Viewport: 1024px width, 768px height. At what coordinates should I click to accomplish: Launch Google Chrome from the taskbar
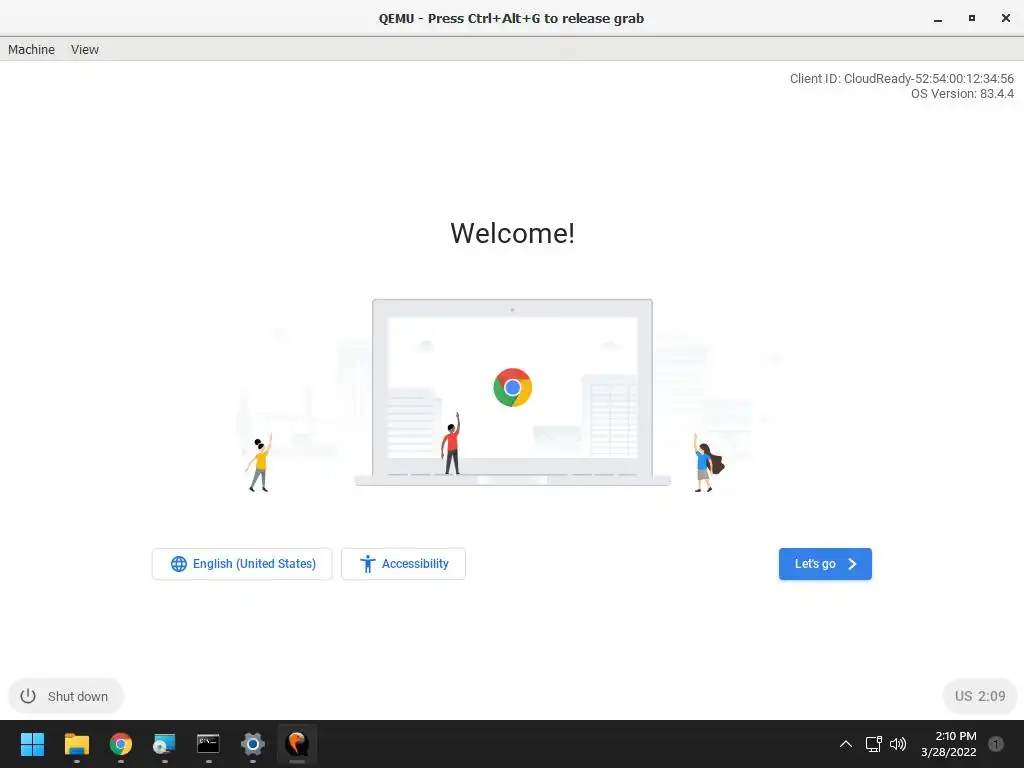pos(121,744)
